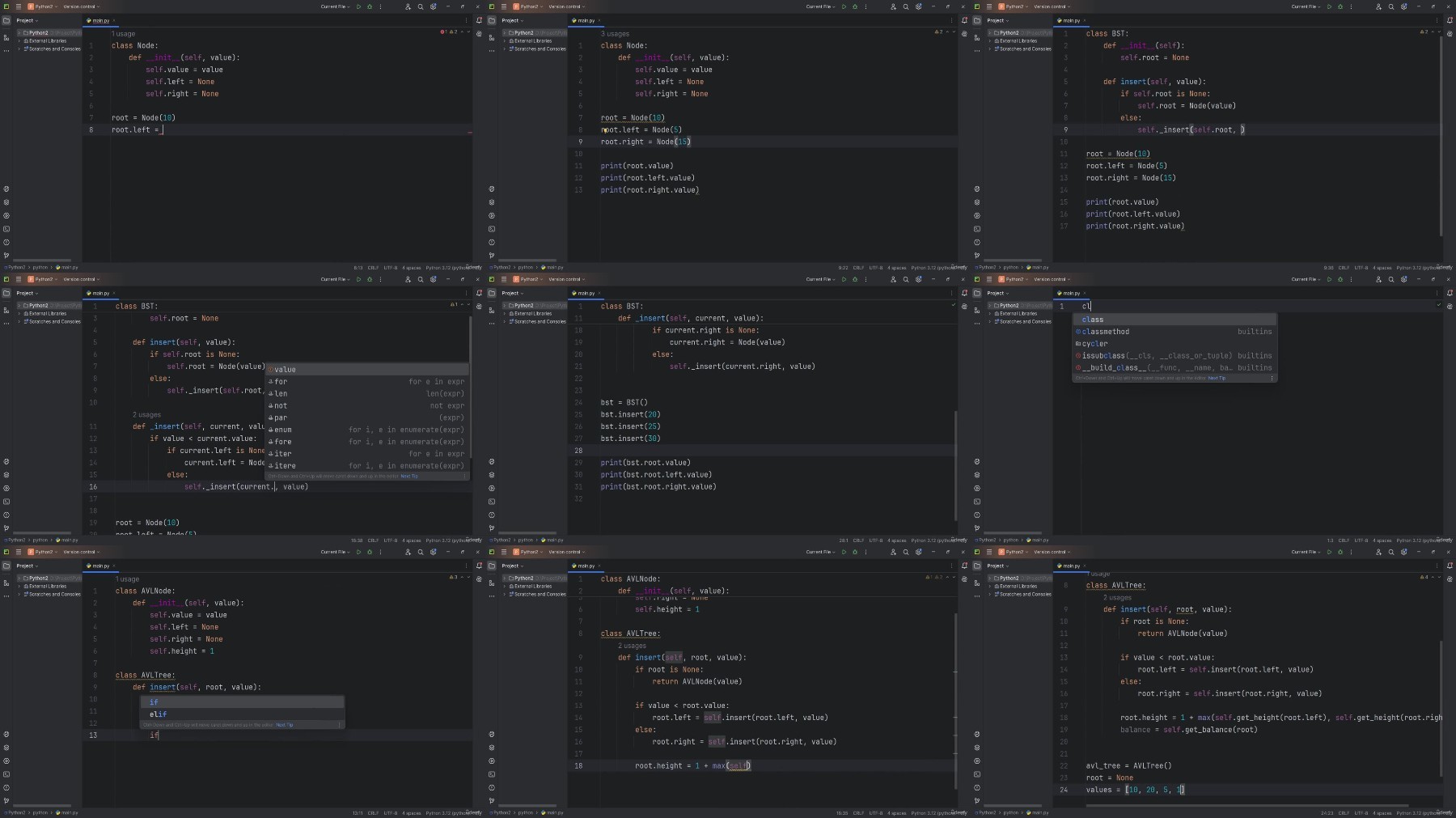The image size is (1456, 818).
Task: Toggle main menu hamburger in the if/elif popup window
Action: [19, 552]
